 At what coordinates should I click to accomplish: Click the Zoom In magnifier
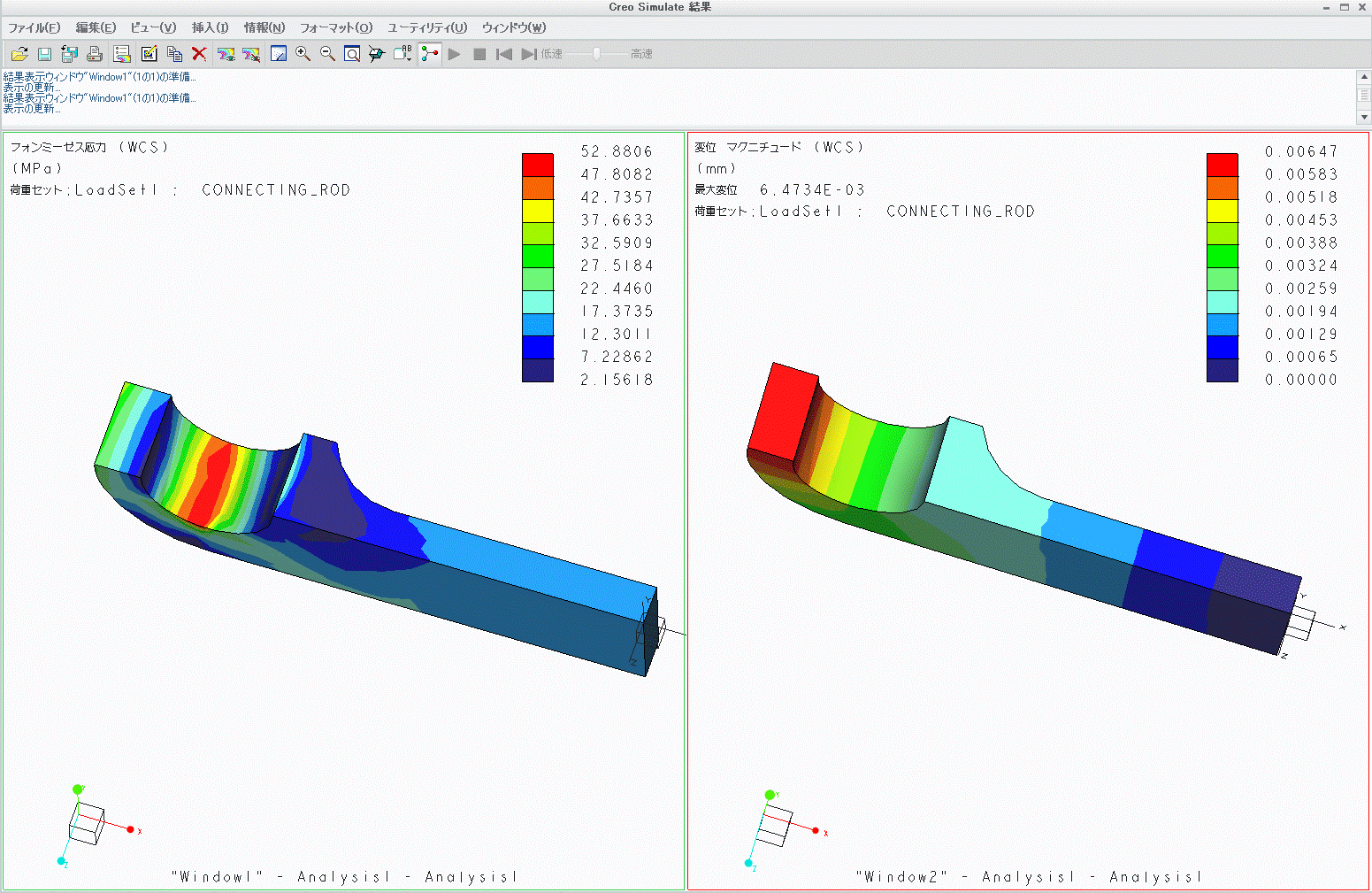[x=303, y=54]
